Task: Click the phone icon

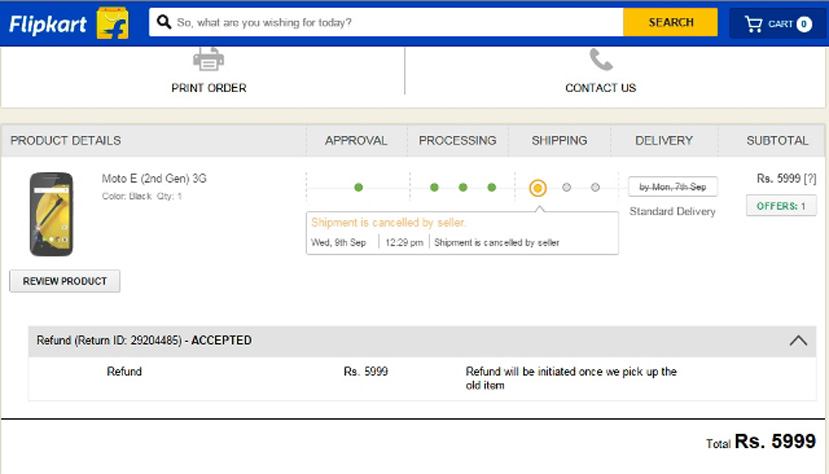Action: pyautogui.click(x=601, y=60)
